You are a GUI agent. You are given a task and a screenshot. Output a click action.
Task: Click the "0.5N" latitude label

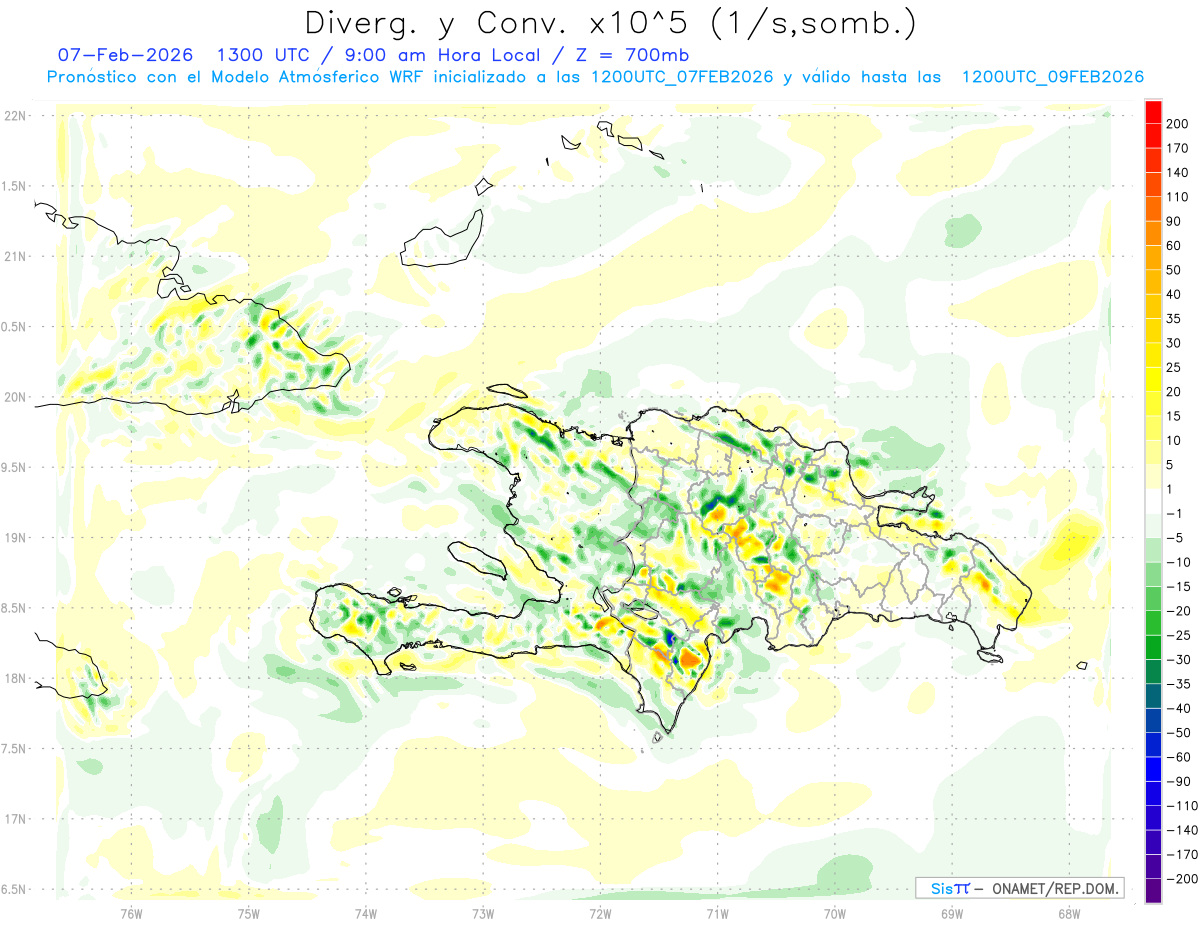click(x=15, y=327)
